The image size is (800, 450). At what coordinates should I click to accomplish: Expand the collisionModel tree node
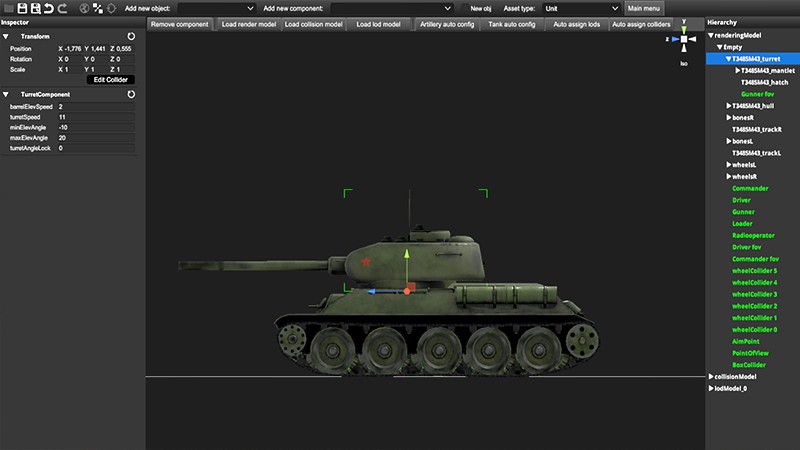(x=711, y=376)
